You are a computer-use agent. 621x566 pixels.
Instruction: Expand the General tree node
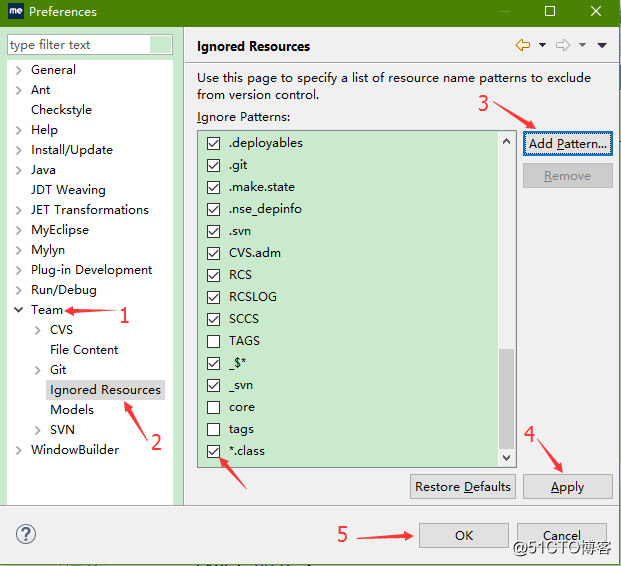[x=18, y=70]
